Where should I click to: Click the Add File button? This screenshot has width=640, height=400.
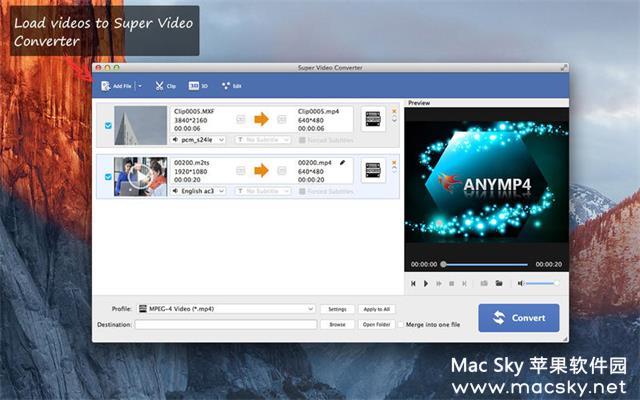pyautogui.click(x=116, y=86)
